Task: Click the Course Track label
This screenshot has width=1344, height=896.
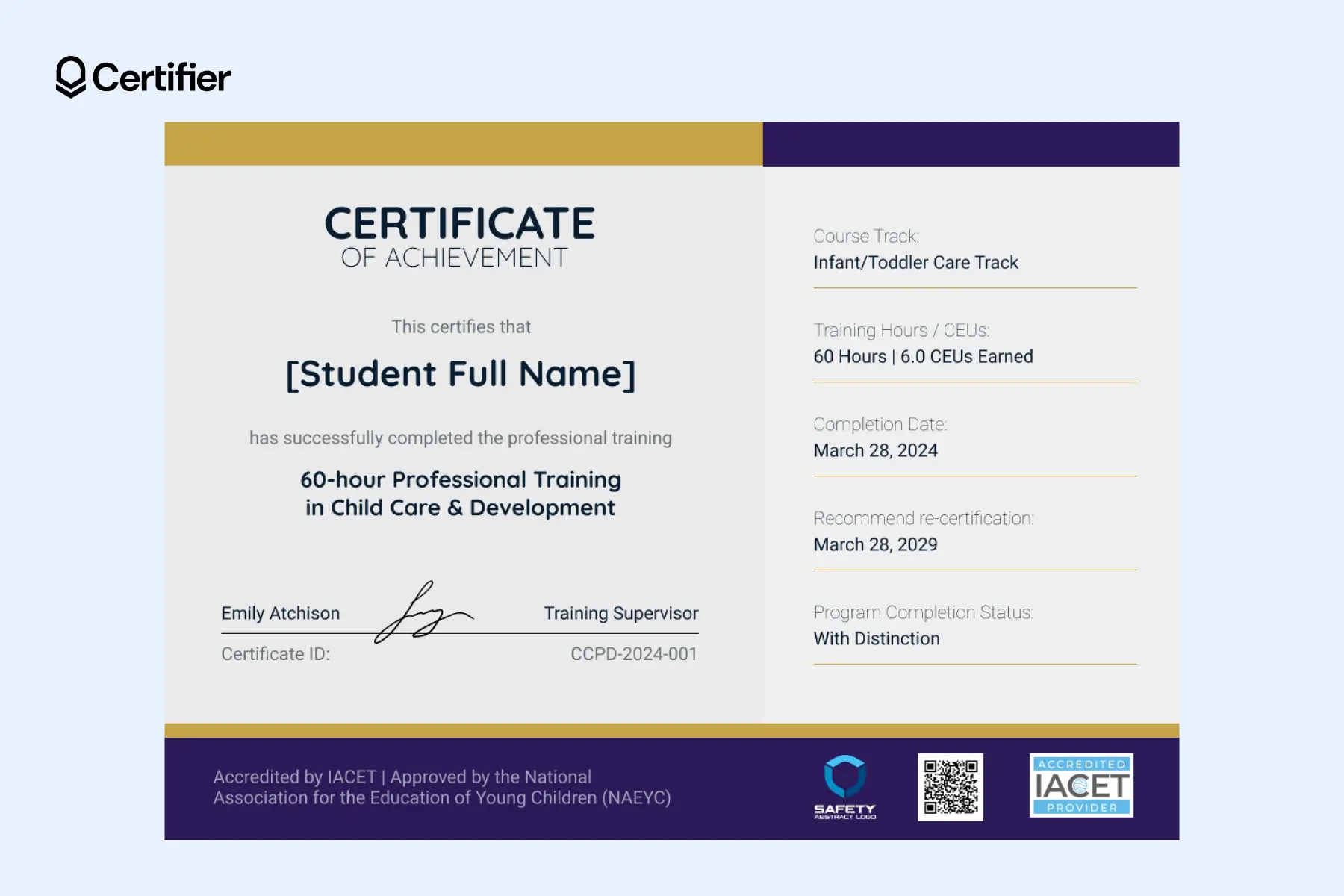Action: click(867, 236)
